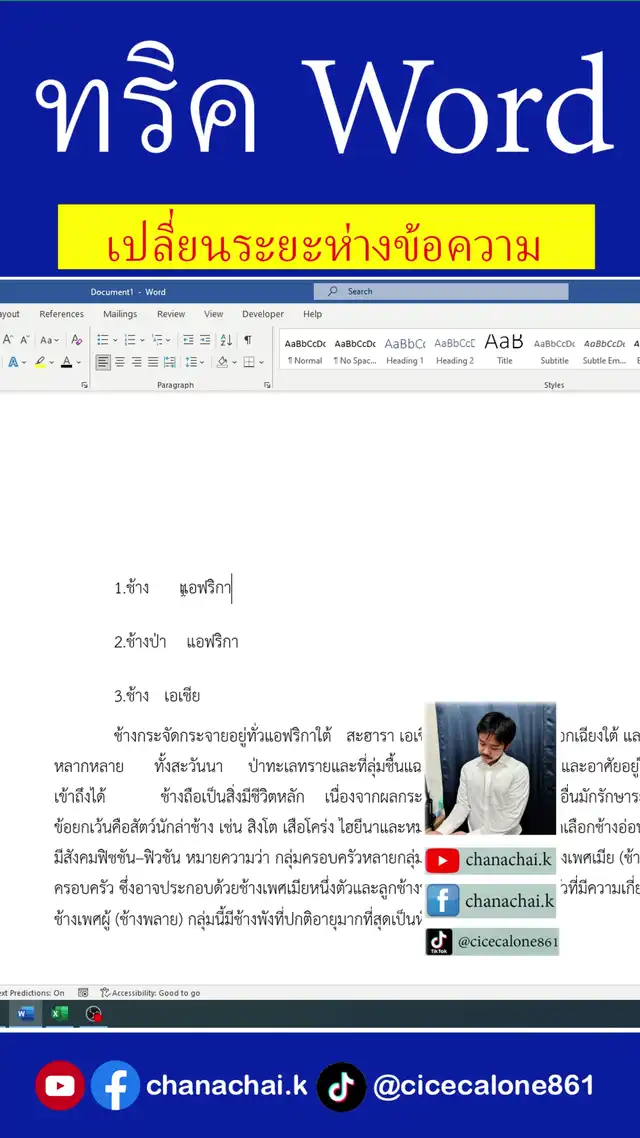Screen dimensions: 640x1138
Task: Click the Center alignment icon
Action: 120,362
